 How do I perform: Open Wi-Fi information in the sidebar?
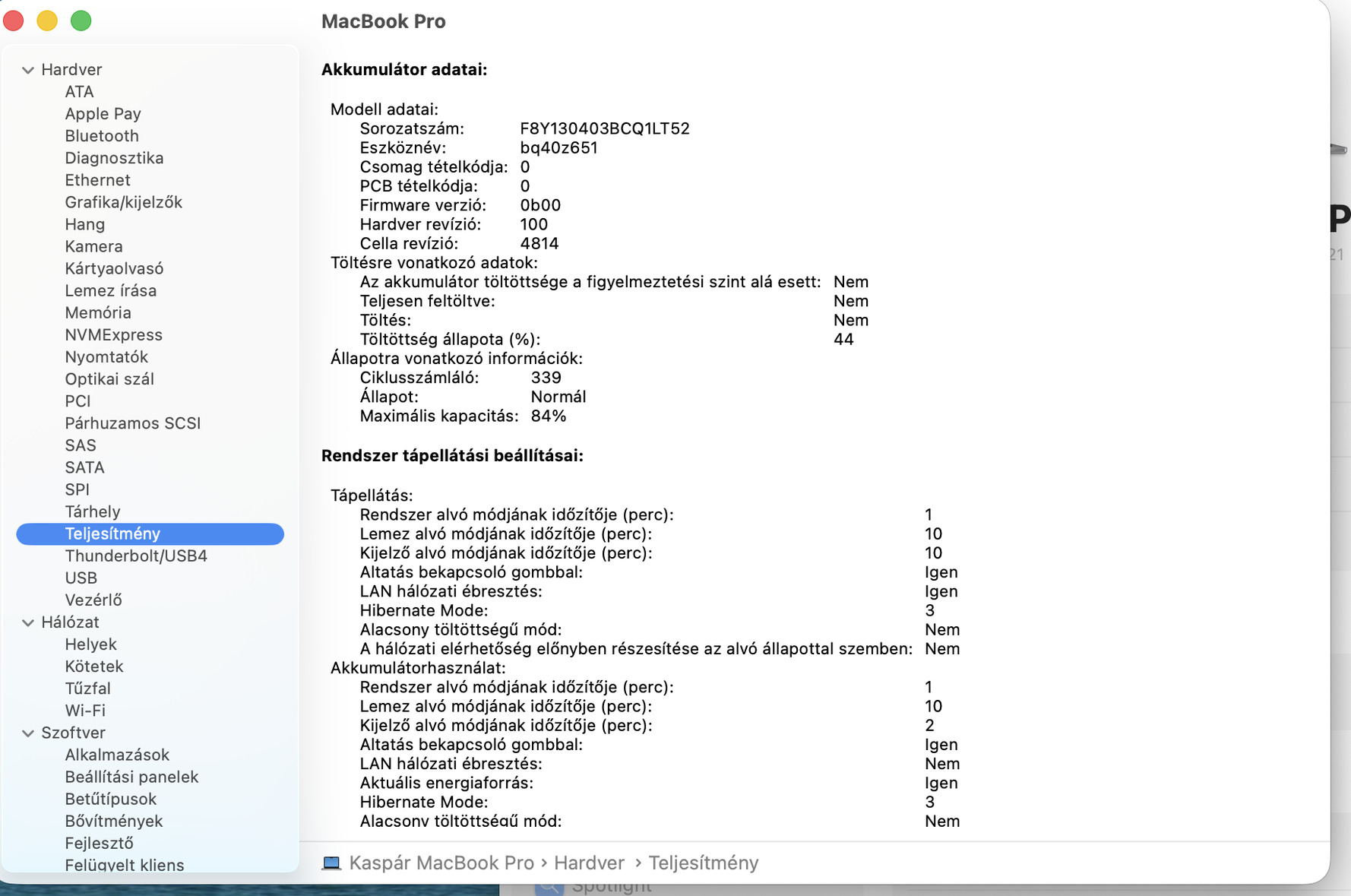(85, 711)
